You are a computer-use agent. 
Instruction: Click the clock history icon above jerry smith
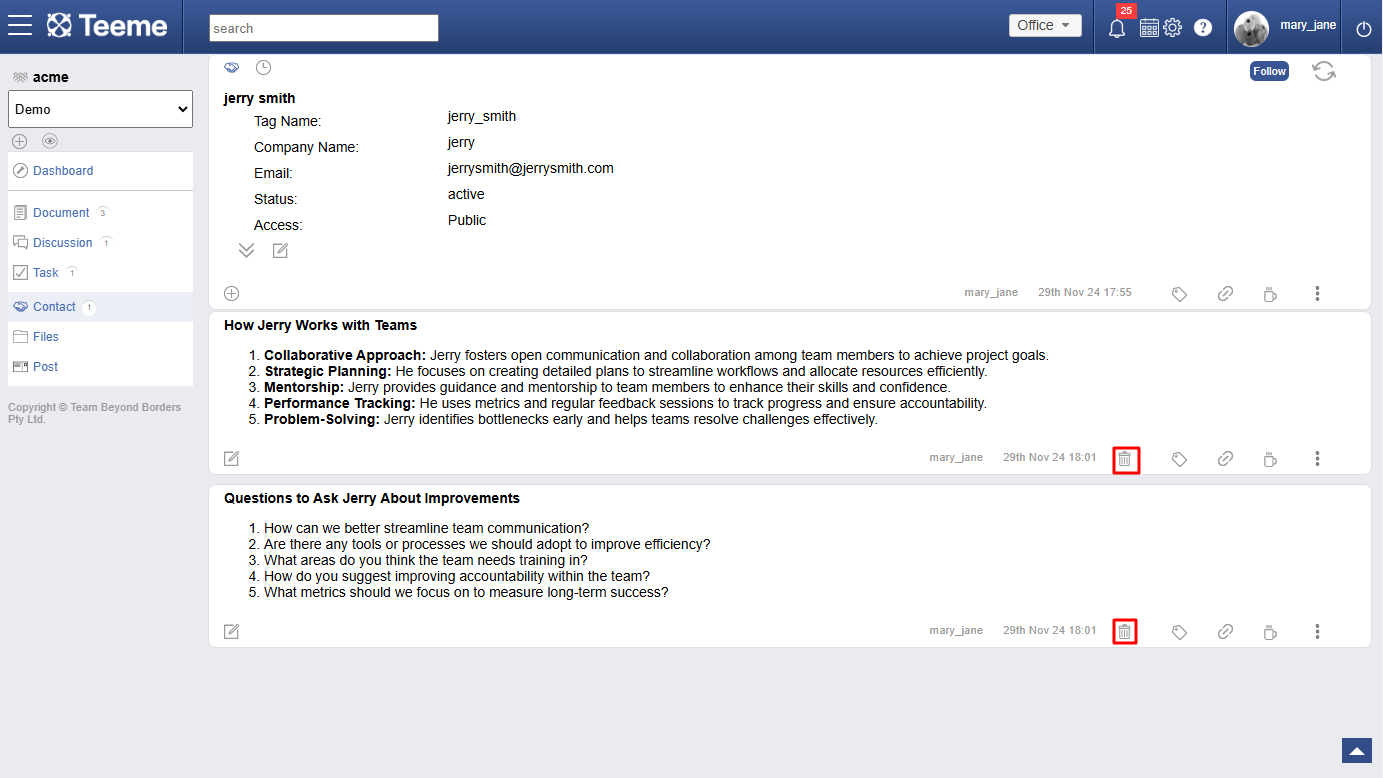pyautogui.click(x=263, y=67)
